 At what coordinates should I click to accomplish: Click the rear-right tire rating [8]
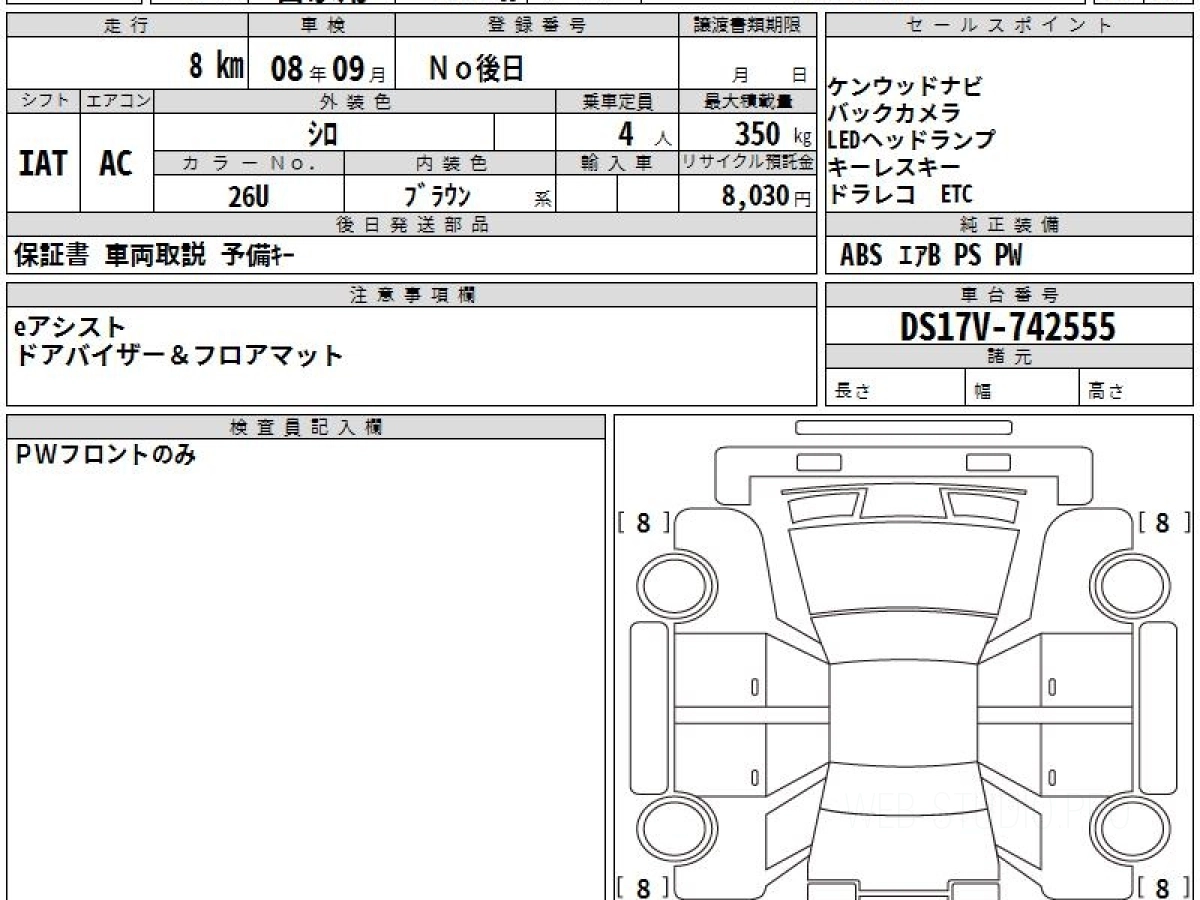tap(1165, 886)
